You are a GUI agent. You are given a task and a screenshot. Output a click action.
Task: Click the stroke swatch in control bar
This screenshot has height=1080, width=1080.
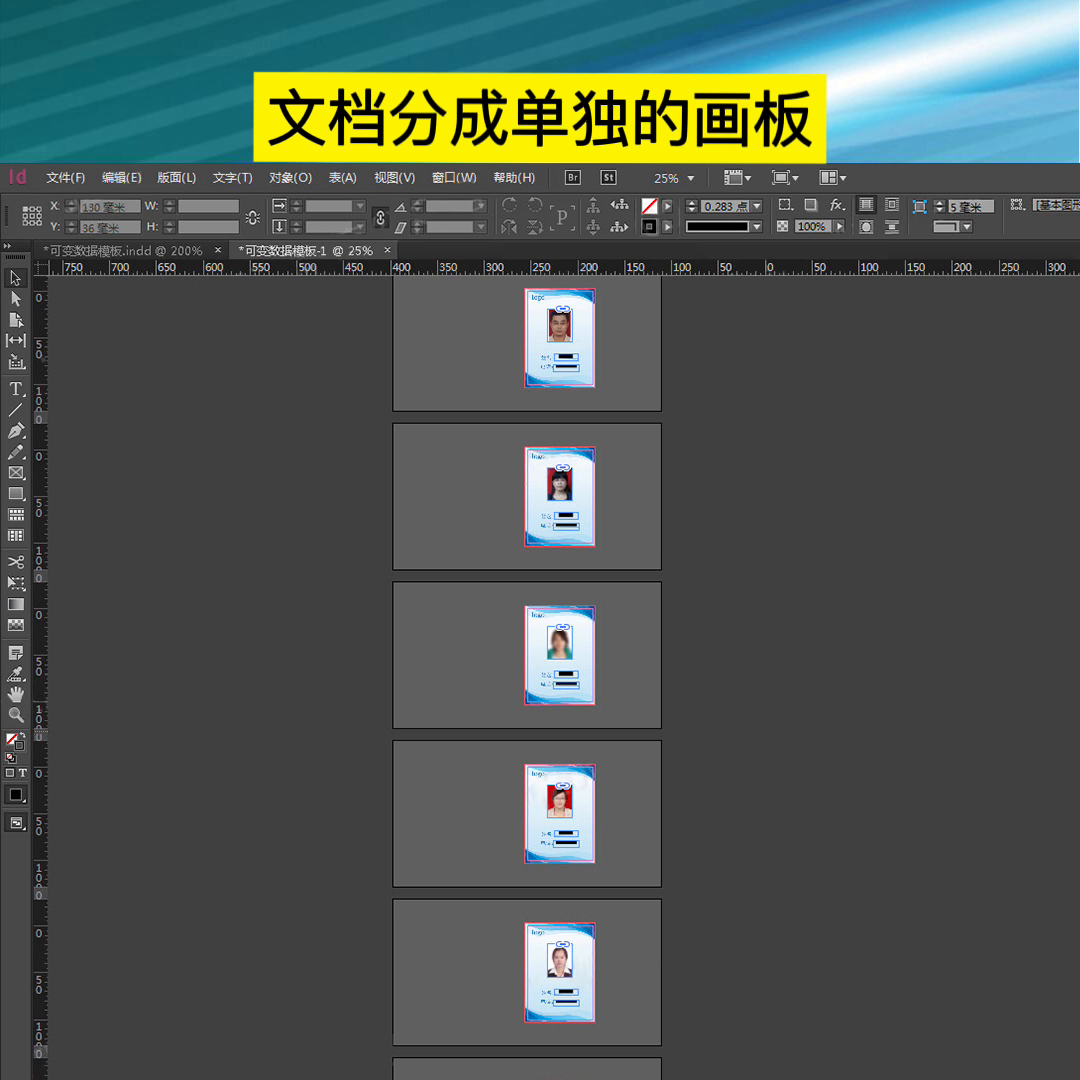649,227
